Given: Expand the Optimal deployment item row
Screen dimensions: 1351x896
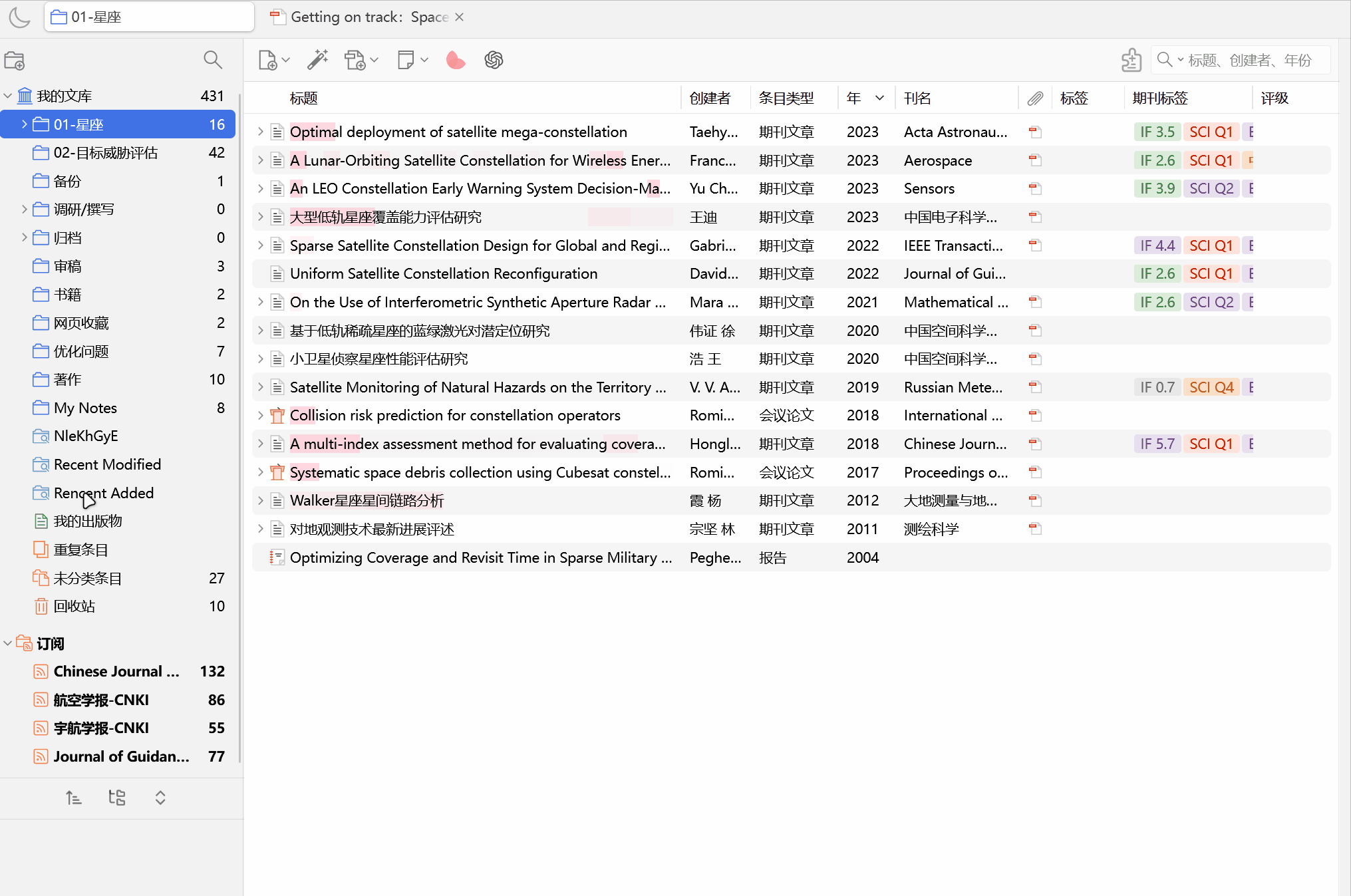Looking at the screenshot, I should tap(261, 132).
